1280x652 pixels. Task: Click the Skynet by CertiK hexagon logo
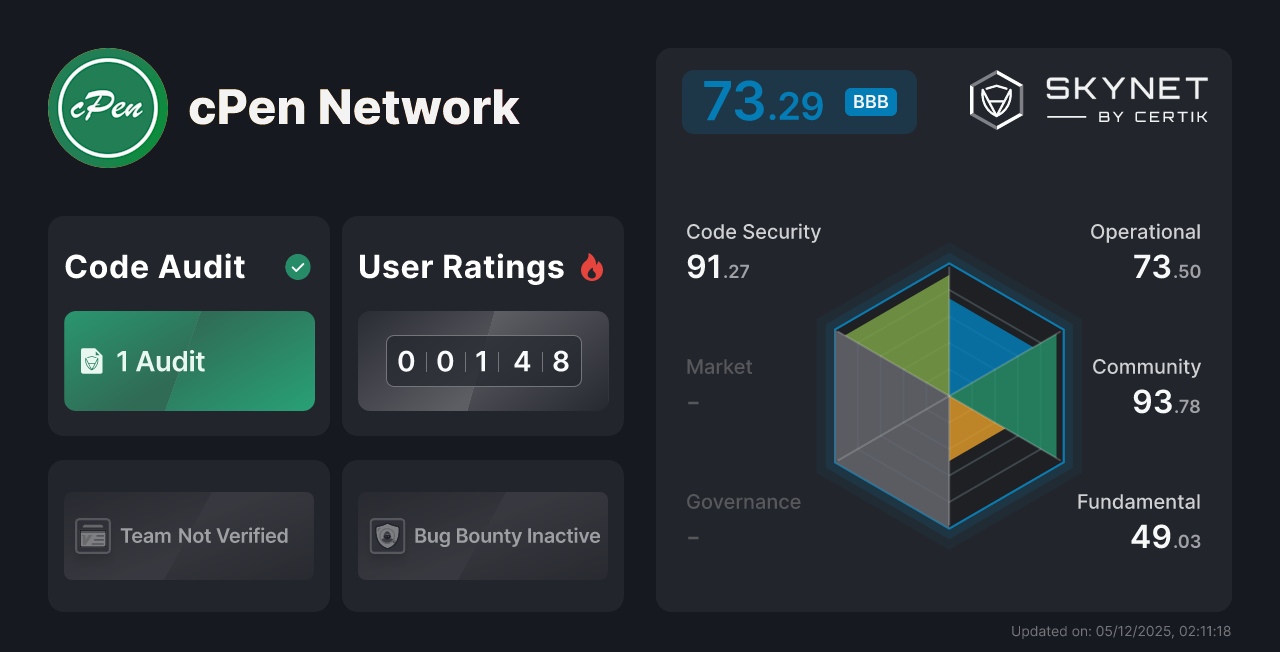[995, 99]
